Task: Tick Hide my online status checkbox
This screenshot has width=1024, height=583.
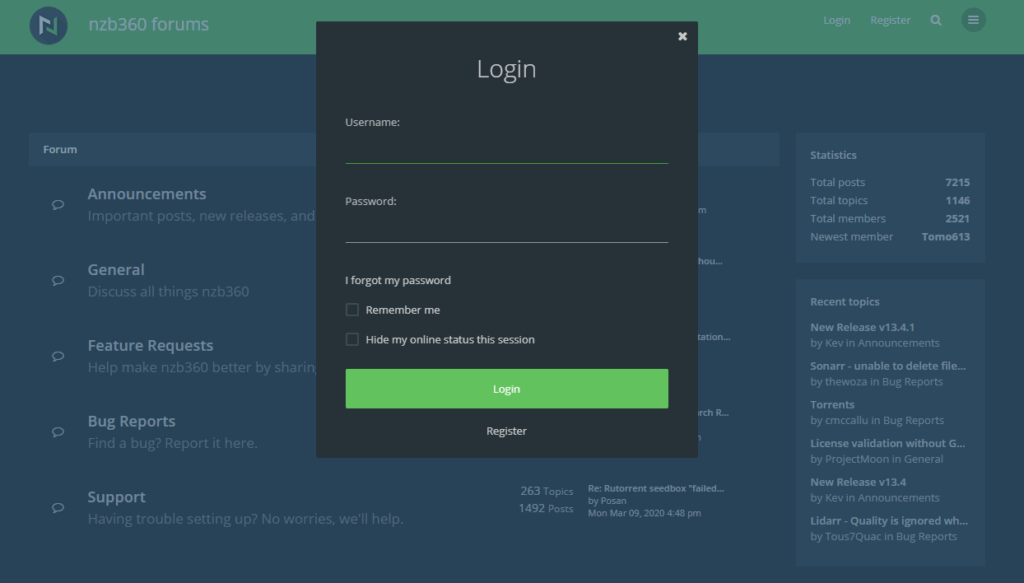Action: coord(352,340)
